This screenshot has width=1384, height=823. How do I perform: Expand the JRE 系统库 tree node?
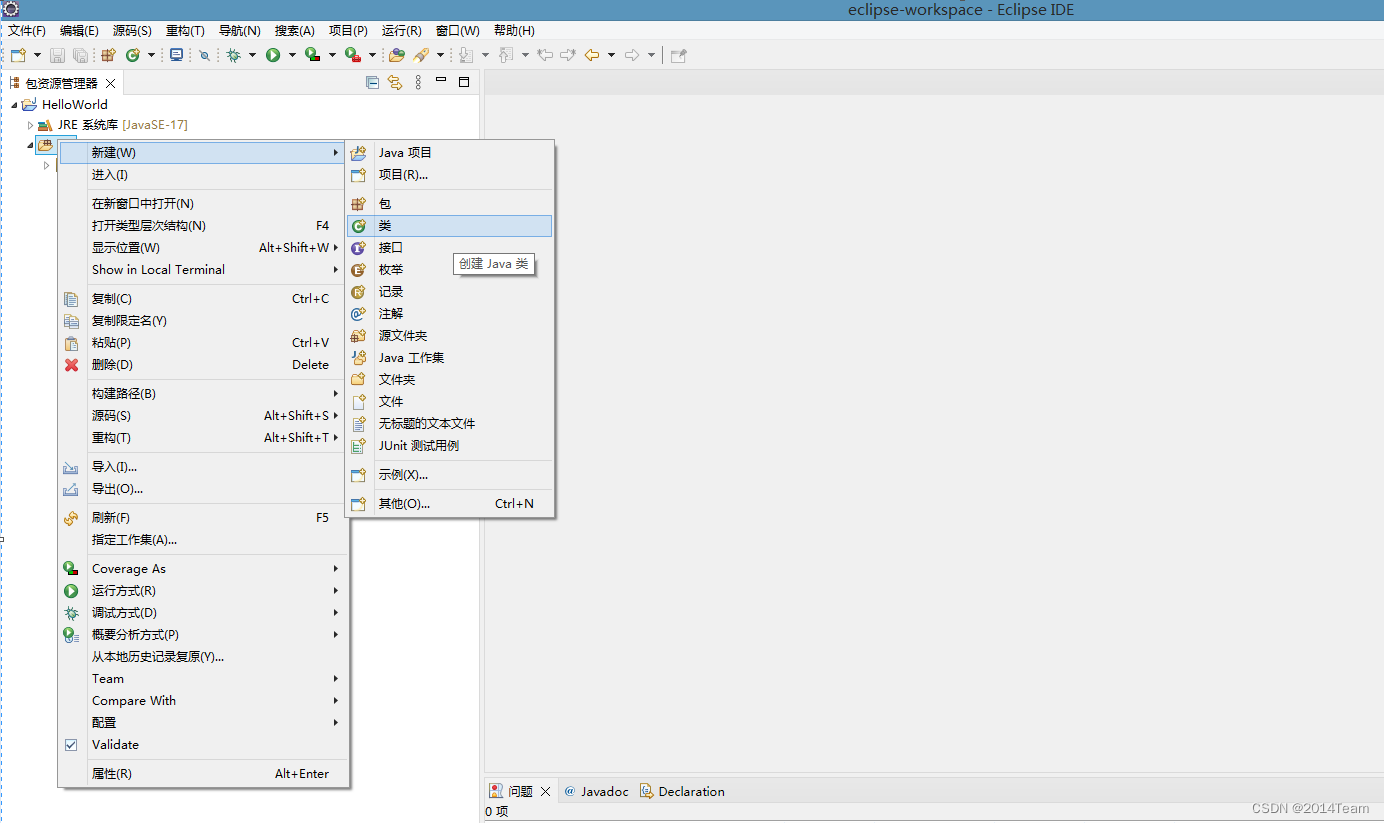30,125
